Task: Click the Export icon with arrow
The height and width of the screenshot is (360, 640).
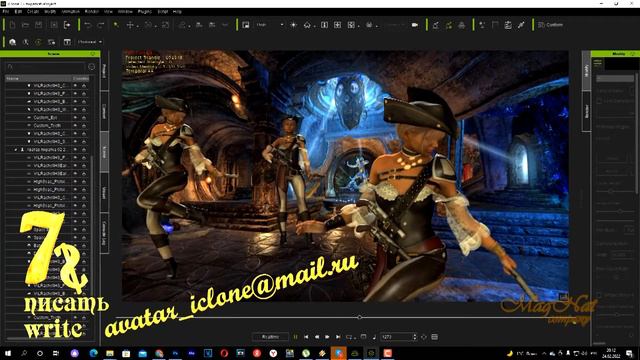Action: click(67, 25)
